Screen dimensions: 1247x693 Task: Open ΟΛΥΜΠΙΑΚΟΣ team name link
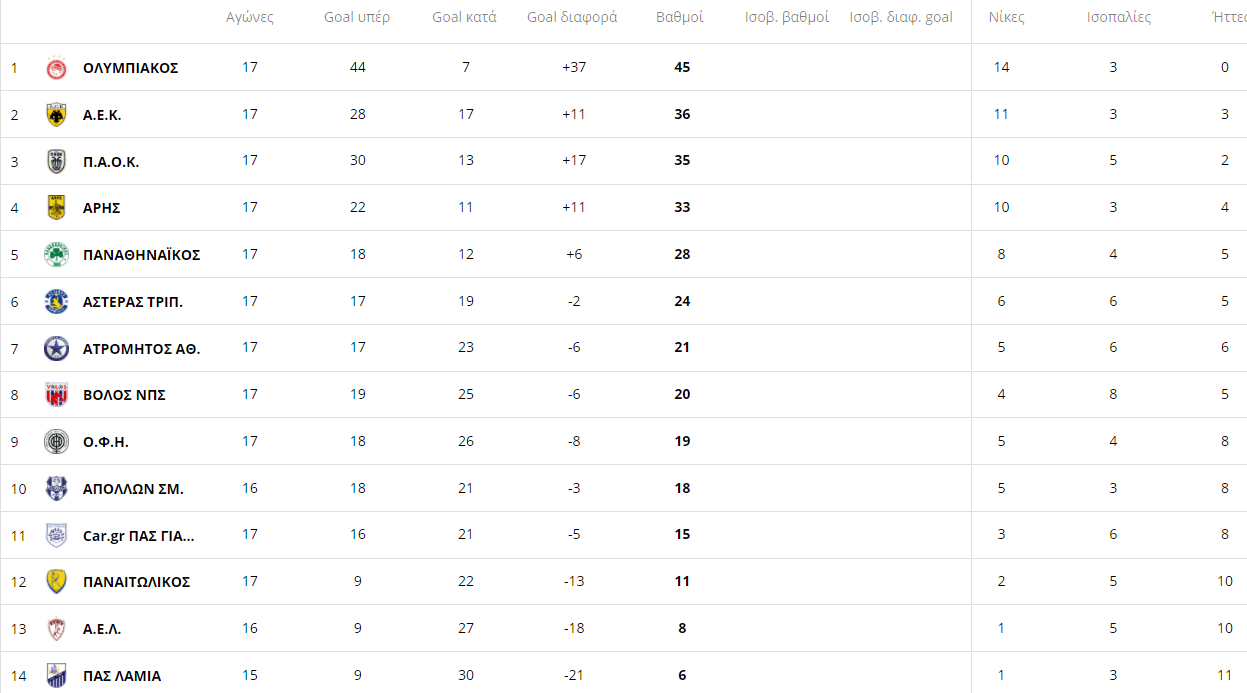(130, 68)
